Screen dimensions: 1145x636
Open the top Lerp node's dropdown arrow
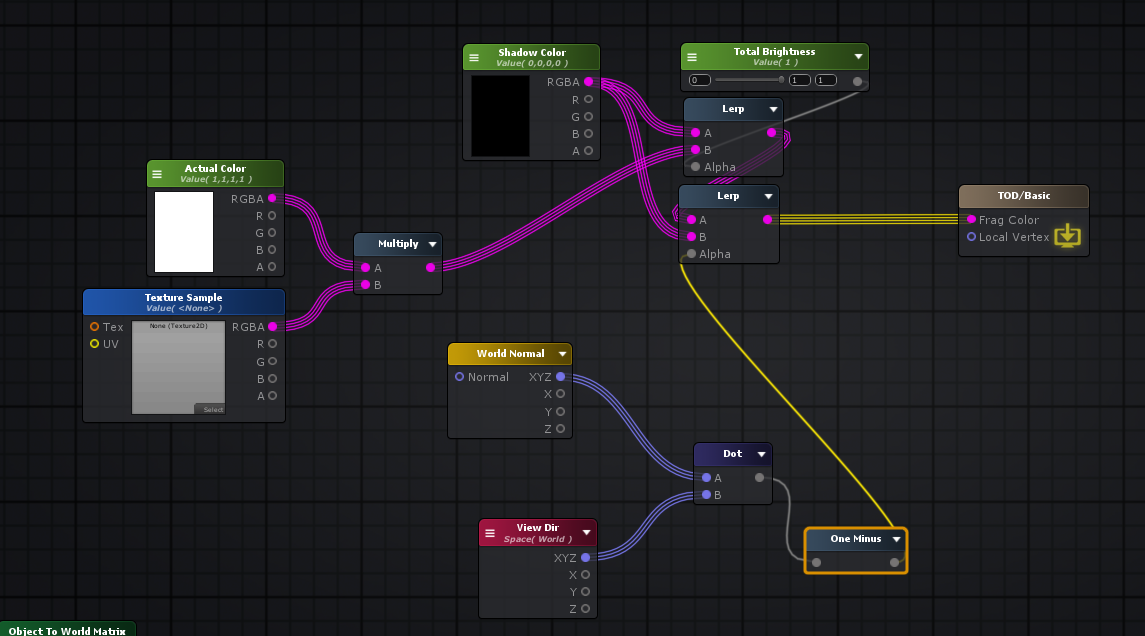[773, 109]
